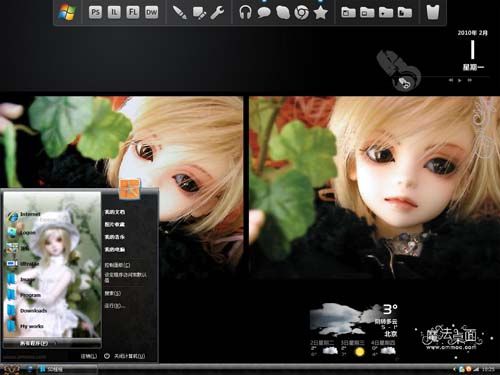This screenshot has height=375, width=500.
Task: Skip to next track in music widget
Action: [470, 80]
